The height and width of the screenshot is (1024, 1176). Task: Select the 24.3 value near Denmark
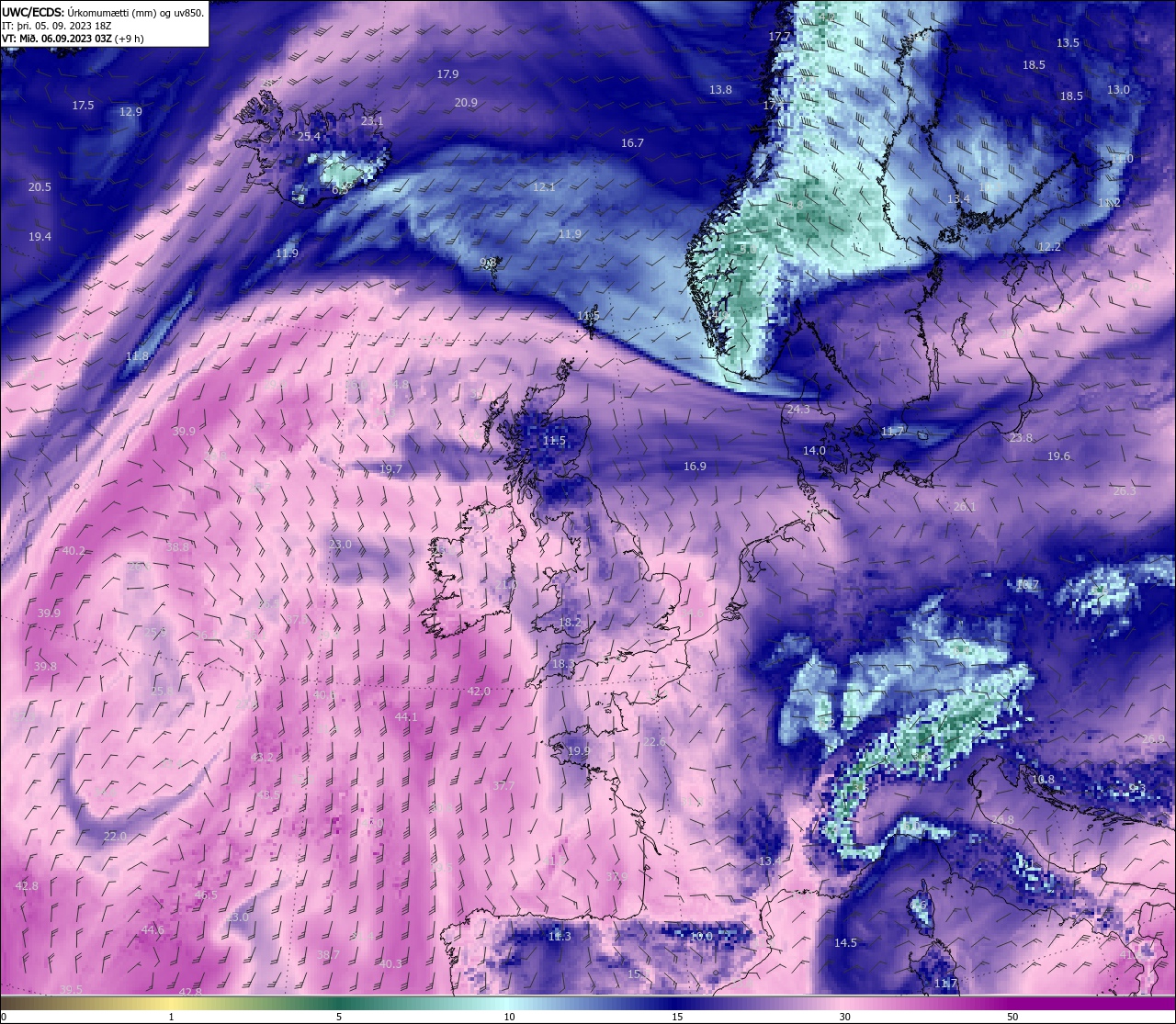[x=798, y=410]
